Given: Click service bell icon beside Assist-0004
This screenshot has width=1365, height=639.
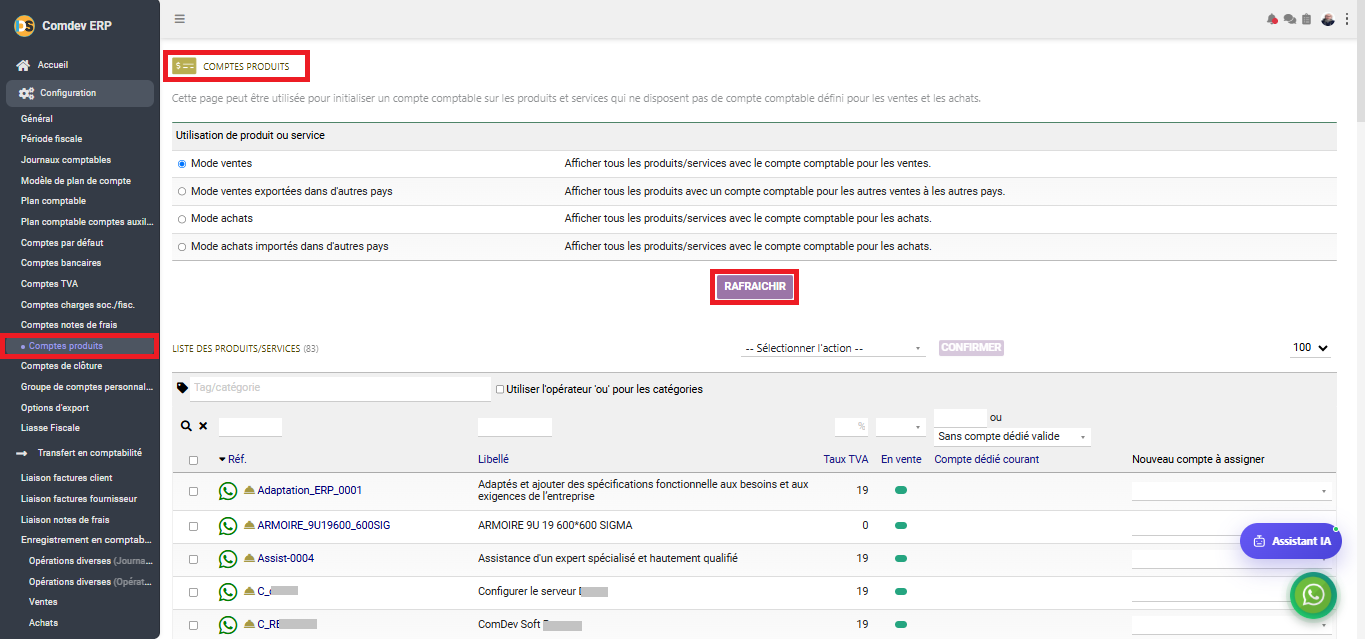Looking at the screenshot, I should (249, 558).
